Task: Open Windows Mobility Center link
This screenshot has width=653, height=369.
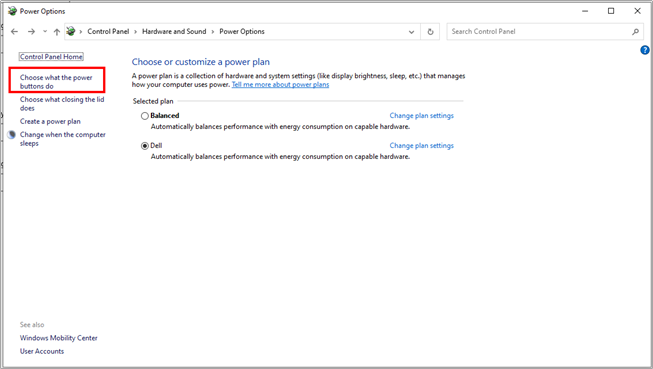Action: coord(59,338)
